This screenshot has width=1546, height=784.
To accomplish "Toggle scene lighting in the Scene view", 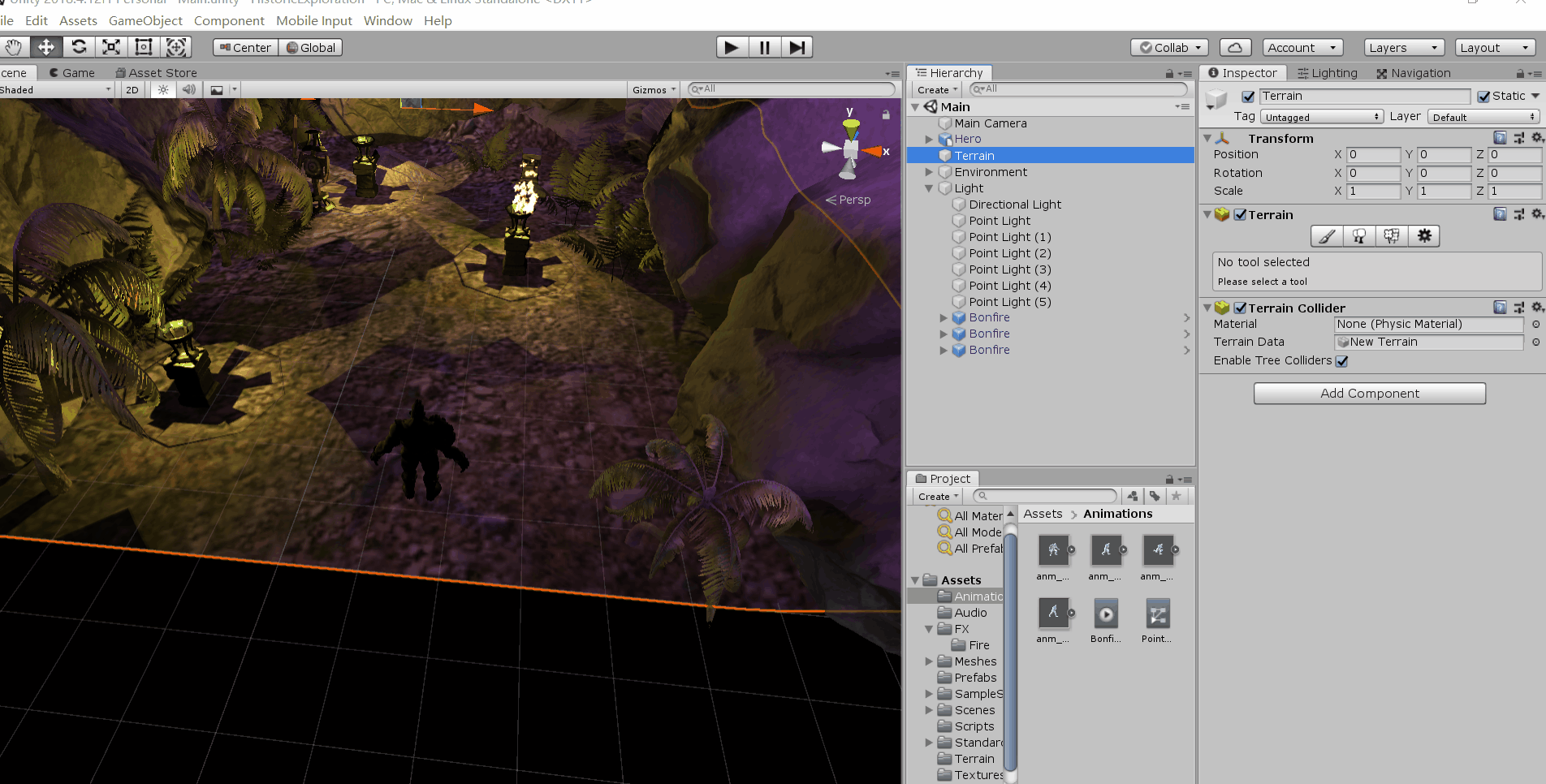I will [162, 89].
